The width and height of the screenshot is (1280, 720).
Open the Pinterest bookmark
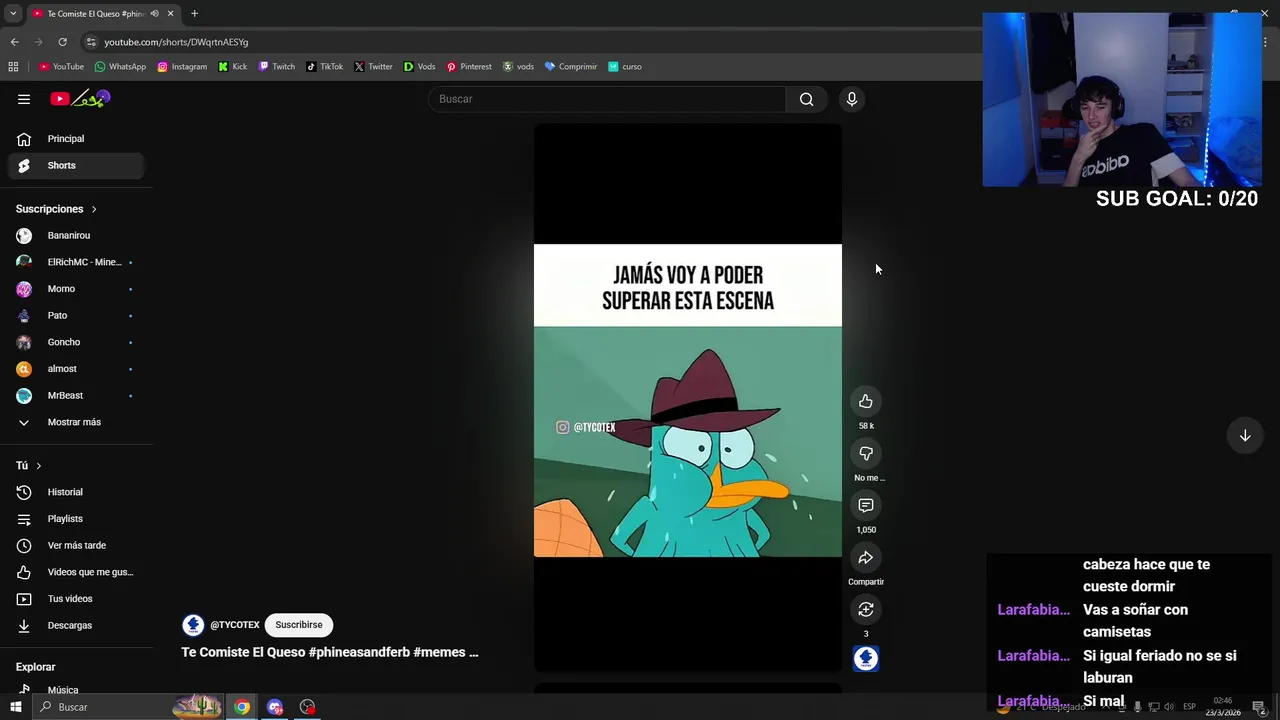469,67
